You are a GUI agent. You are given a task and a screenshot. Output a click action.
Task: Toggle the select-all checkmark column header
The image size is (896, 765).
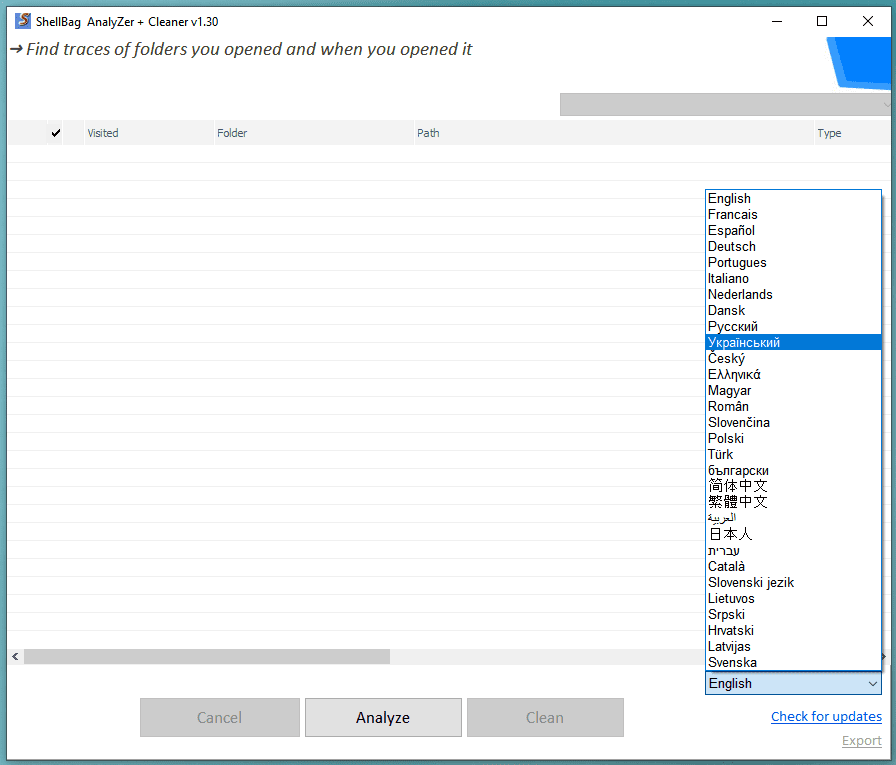click(55, 133)
